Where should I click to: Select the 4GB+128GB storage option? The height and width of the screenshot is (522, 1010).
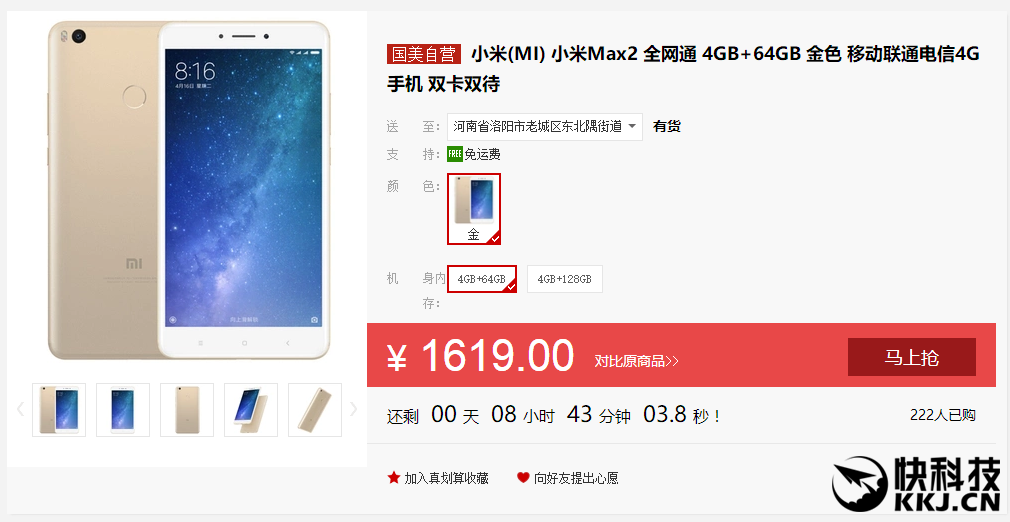[x=565, y=279]
